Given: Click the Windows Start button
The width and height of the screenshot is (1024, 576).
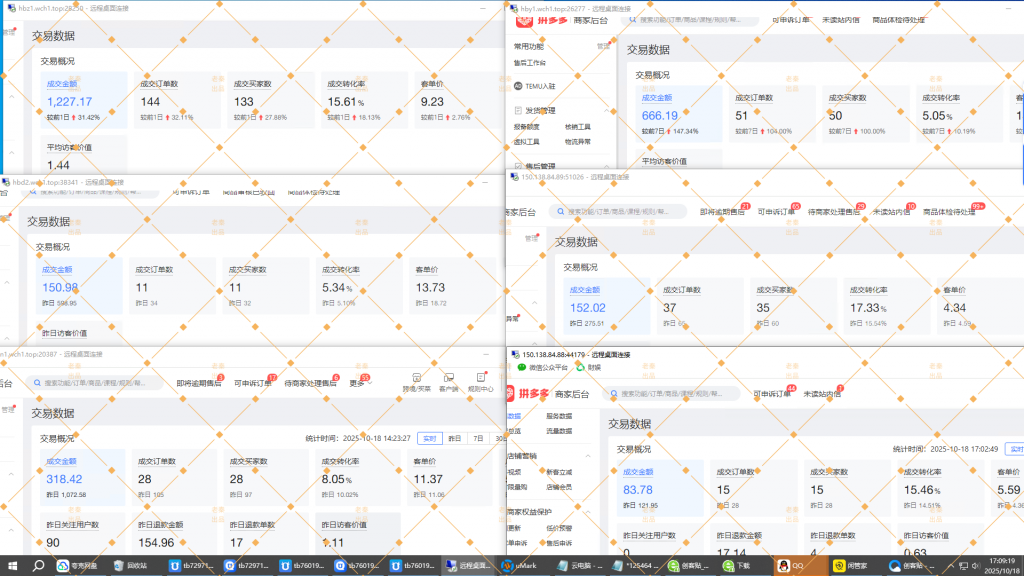Looking at the screenshot, I should [11, 565].
